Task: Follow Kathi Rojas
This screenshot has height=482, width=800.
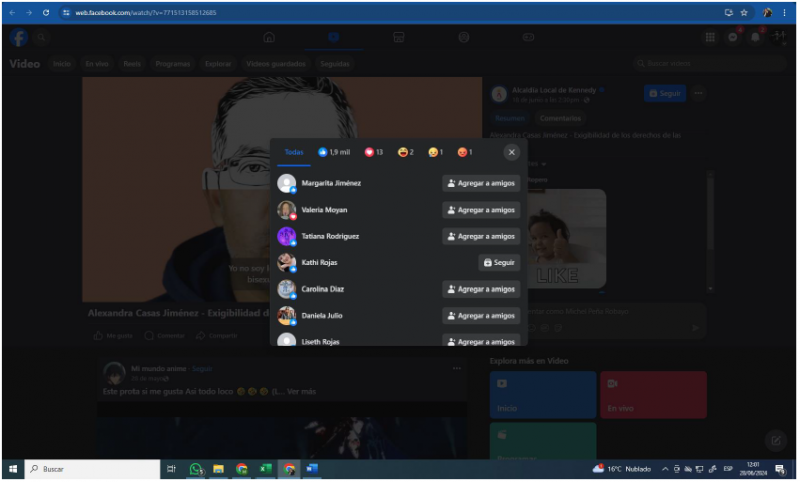Action: 500,263
